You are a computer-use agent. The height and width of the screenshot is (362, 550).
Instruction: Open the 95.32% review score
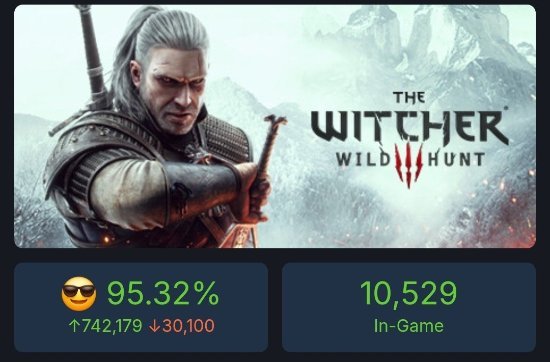tap(163, 294)
